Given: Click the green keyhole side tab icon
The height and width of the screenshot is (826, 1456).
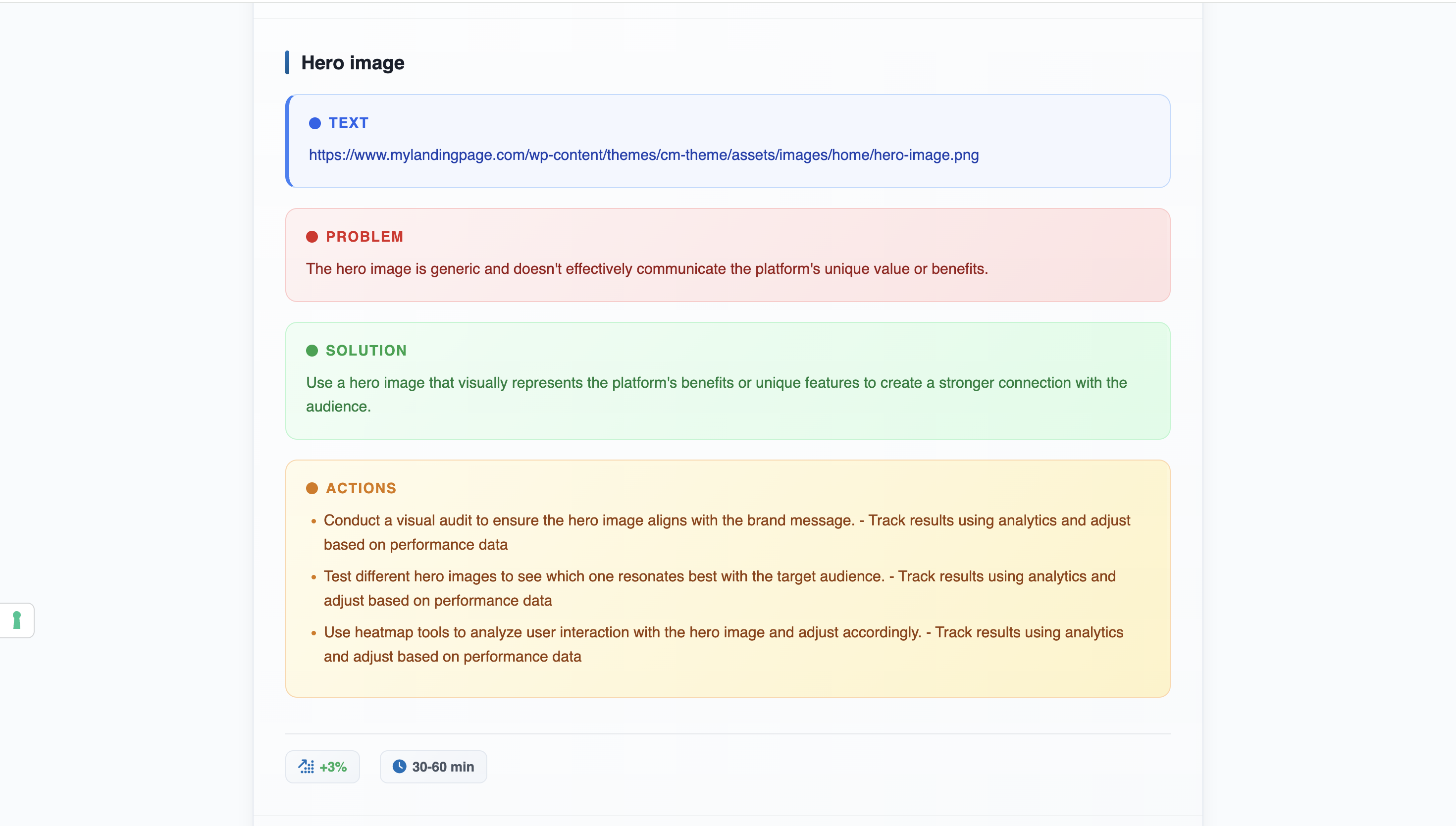Looking at the screenshot, I should 16,620.
